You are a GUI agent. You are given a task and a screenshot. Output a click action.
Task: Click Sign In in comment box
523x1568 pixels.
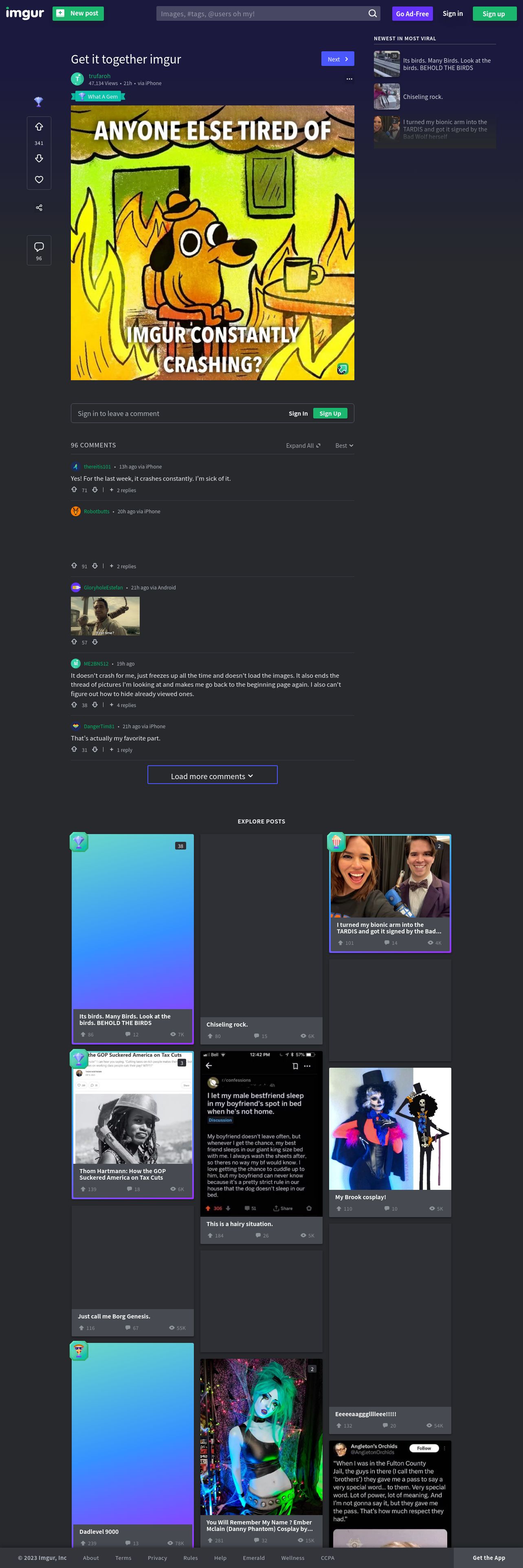click(298, 413)
